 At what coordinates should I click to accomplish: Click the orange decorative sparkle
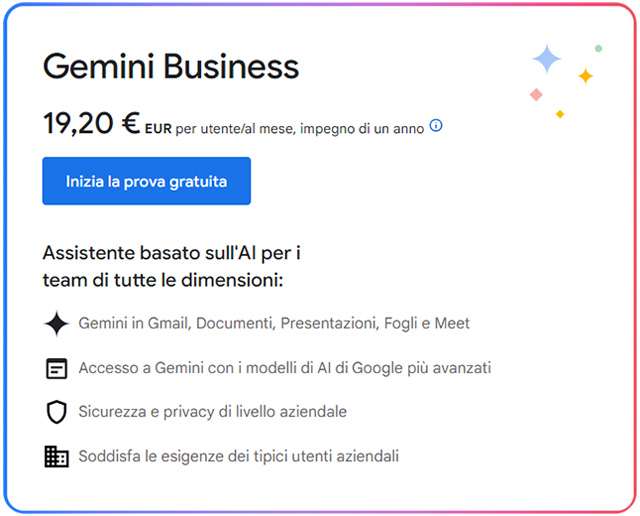[x=586, y=76]
